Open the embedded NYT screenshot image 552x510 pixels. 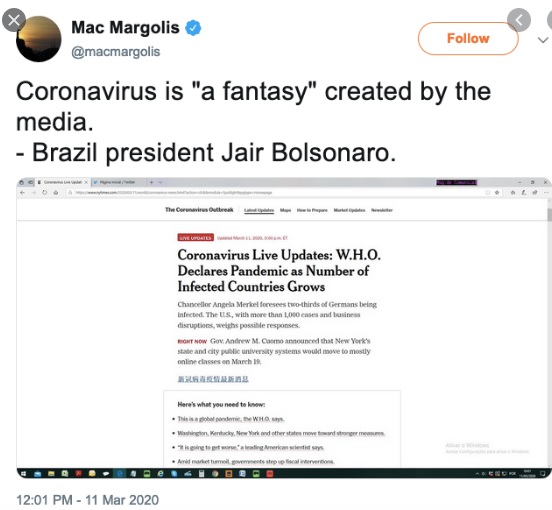click(284, 328)
